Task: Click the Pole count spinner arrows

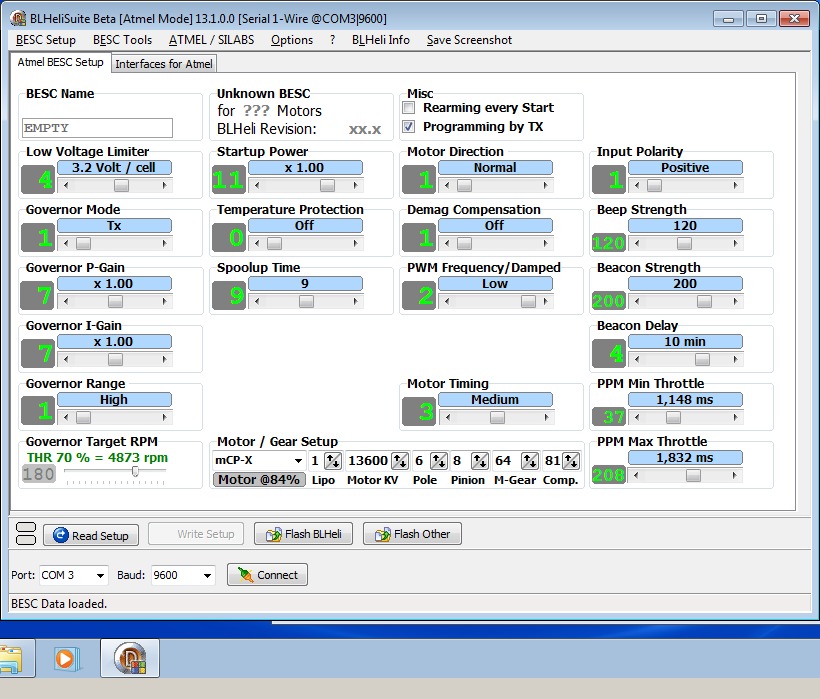Action: 438,461
